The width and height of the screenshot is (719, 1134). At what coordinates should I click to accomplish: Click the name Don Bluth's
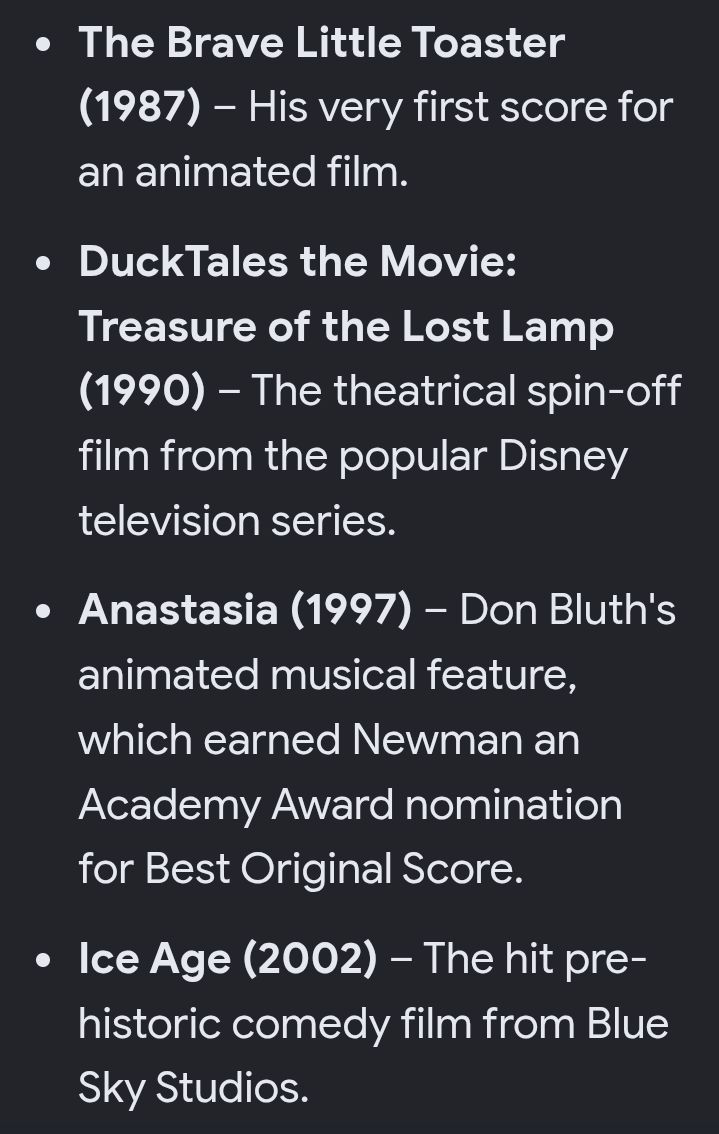(x=568, y=609)
